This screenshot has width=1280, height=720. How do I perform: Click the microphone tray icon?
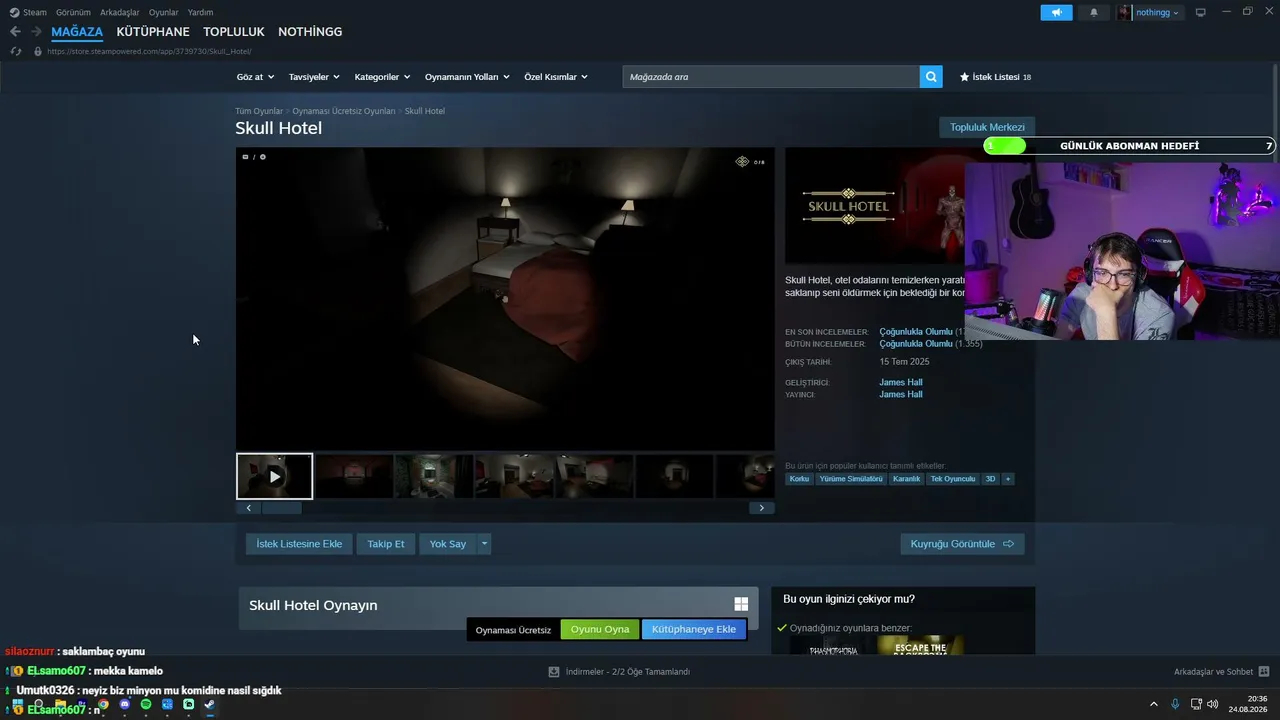(x=1175, y=704)
